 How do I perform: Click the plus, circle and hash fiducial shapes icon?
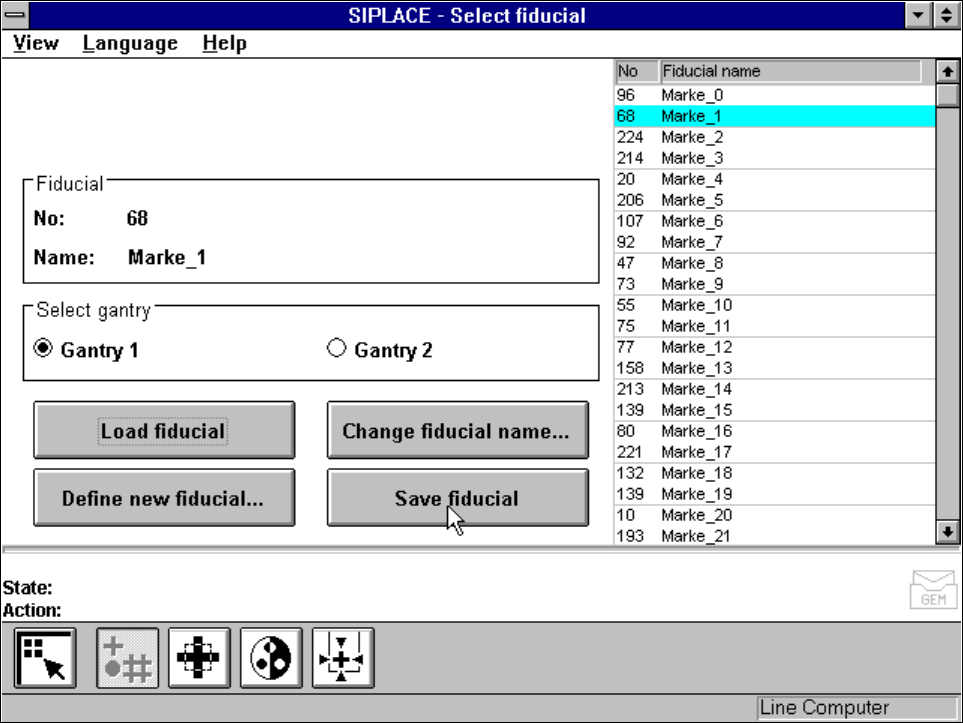click(127, 658)
